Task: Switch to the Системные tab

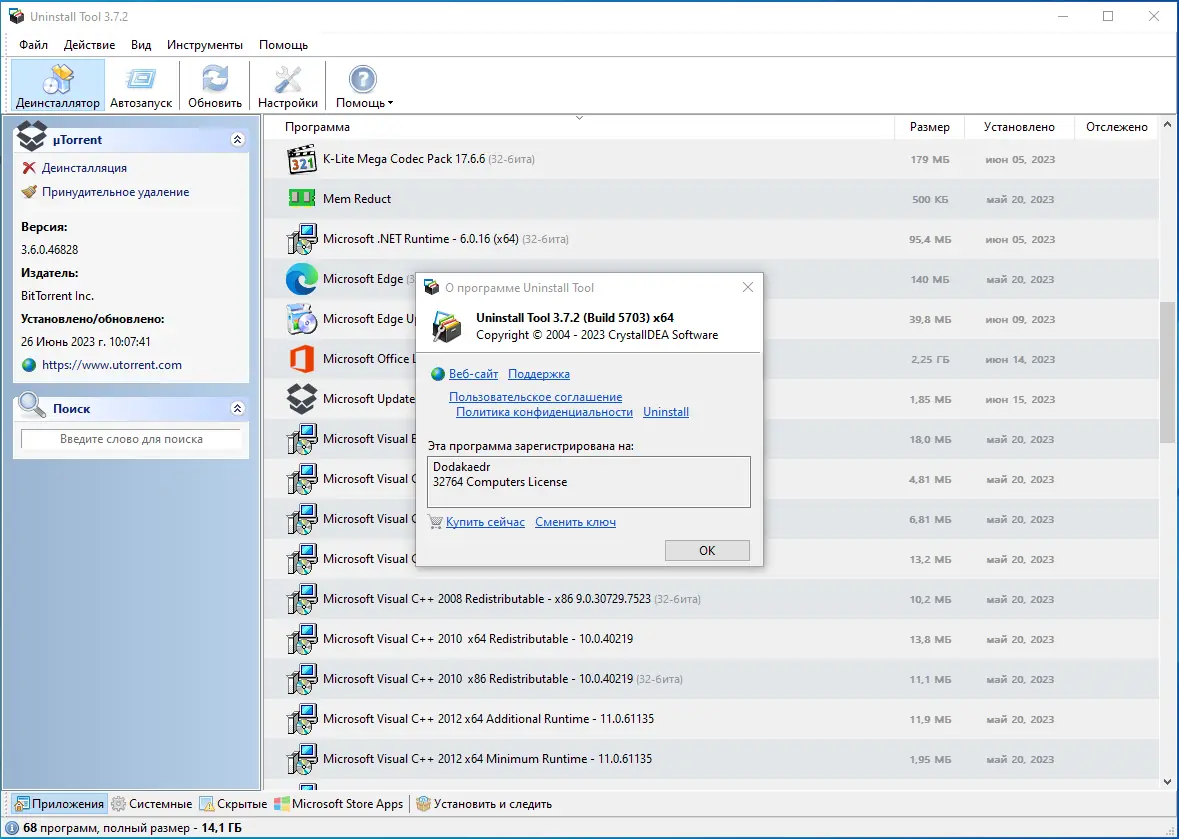Action: pyautogui.click(x=152, y=804)
